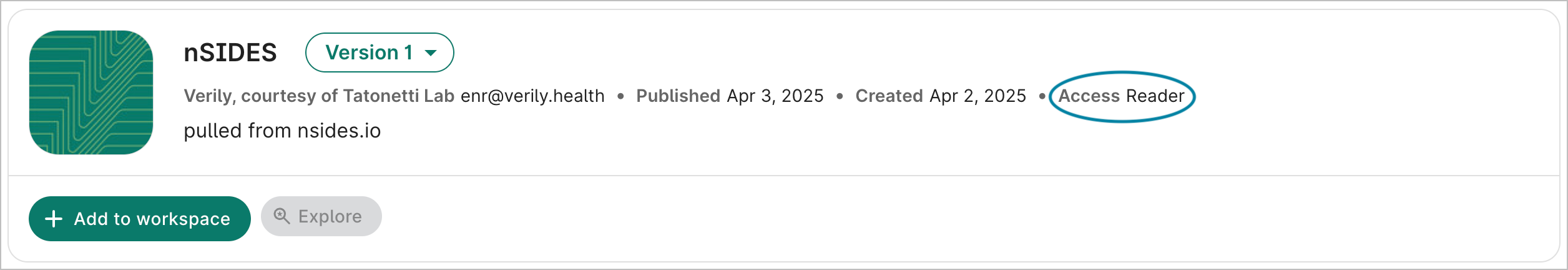
Task: Click the Apr 3, 2025 published date
Action: tap(775, 96)
